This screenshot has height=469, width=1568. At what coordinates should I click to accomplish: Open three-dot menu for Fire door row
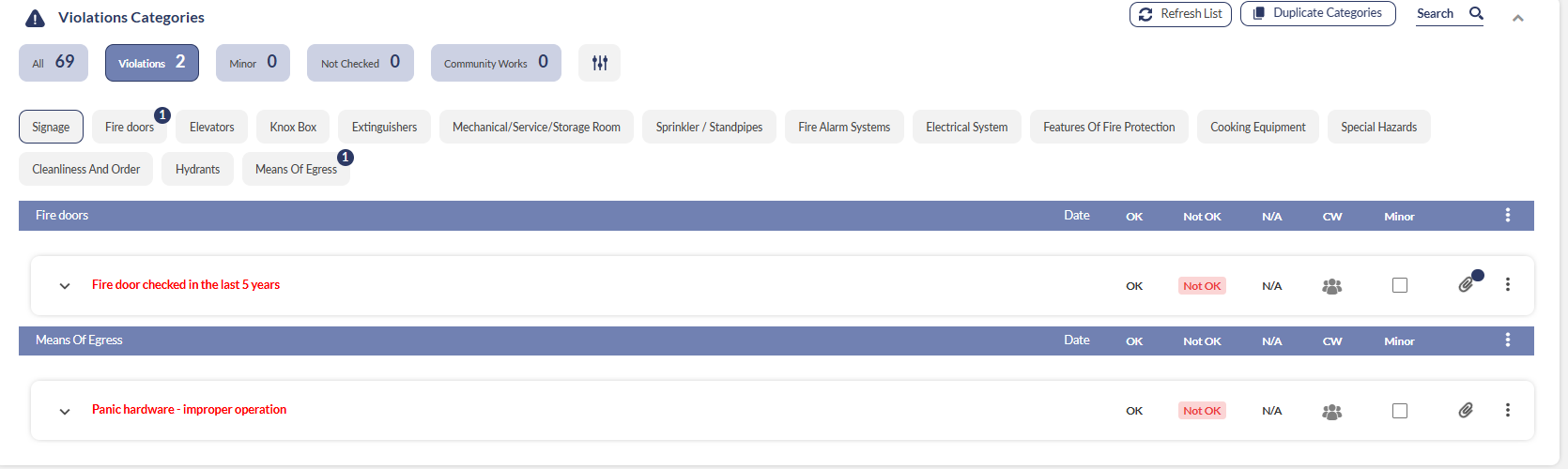1507,284
